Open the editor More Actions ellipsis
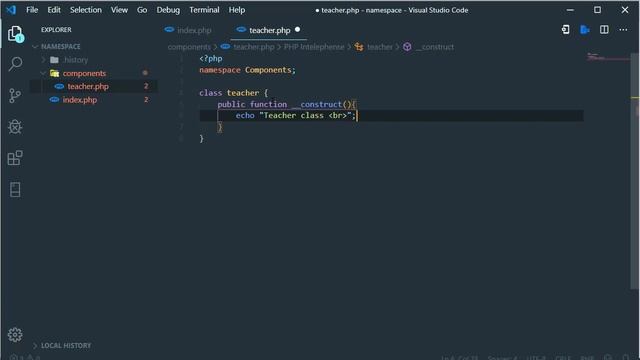This screenshot has height=360, width=640. coord(623,29)
